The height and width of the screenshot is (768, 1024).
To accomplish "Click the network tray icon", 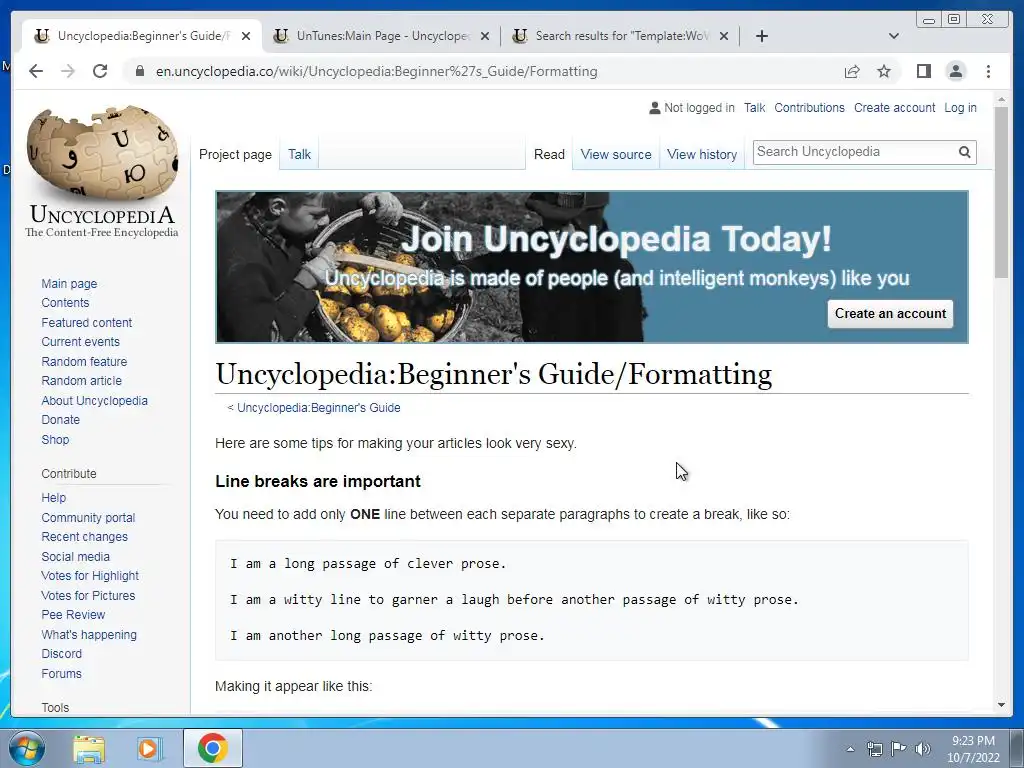I will click(x=874, y=749).
